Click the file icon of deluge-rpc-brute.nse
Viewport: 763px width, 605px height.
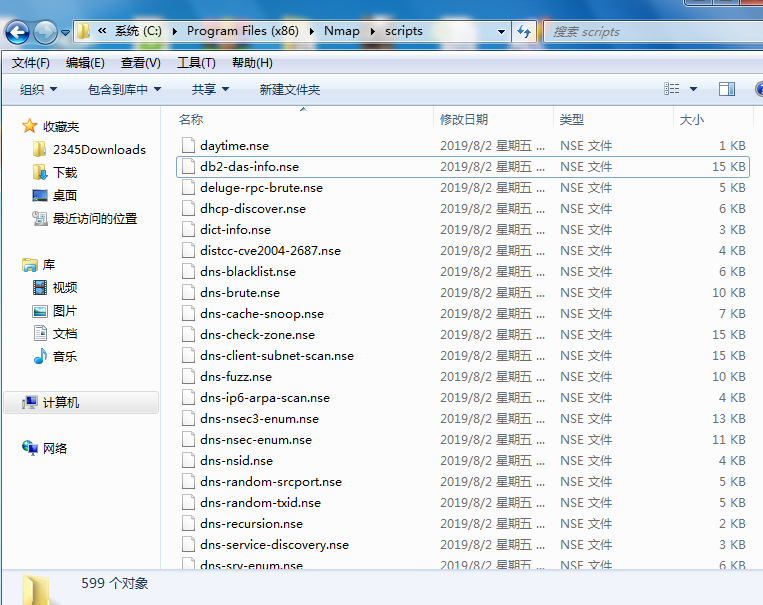[188, 187]
